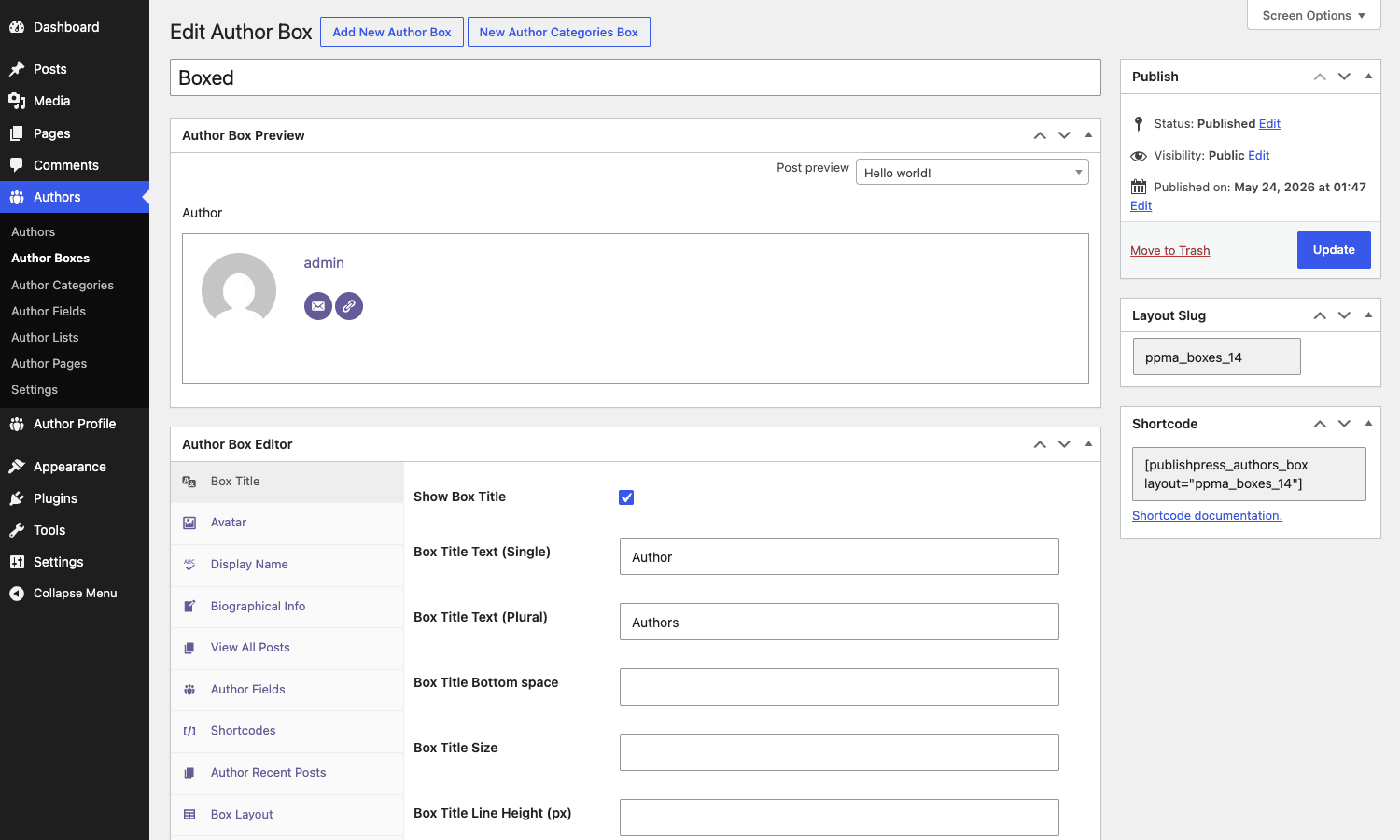
Task: Click the calendar icon beside Published on
Action: coord(1139,187)
